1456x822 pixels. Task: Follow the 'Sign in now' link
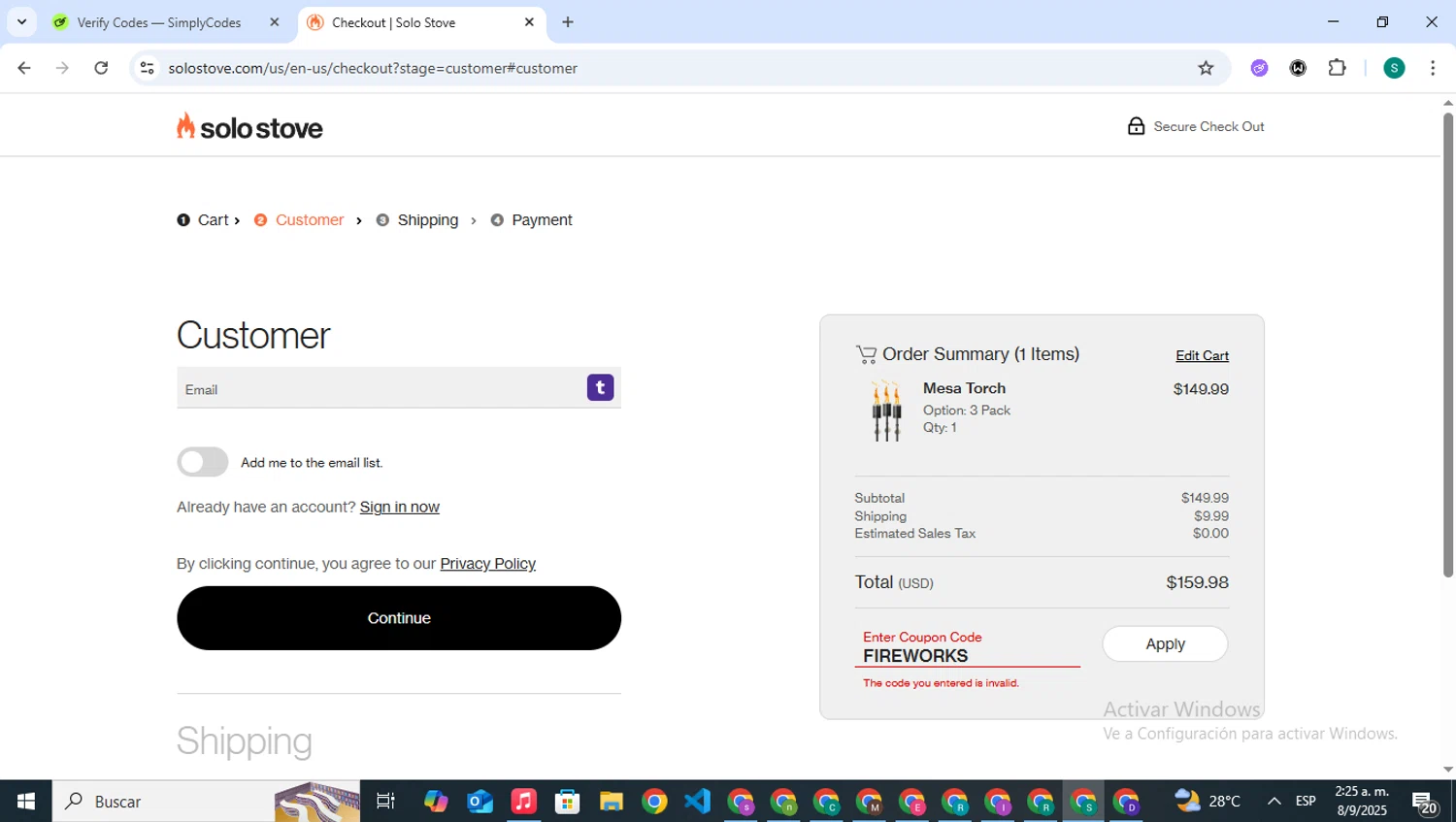click(x=400, y=507)
